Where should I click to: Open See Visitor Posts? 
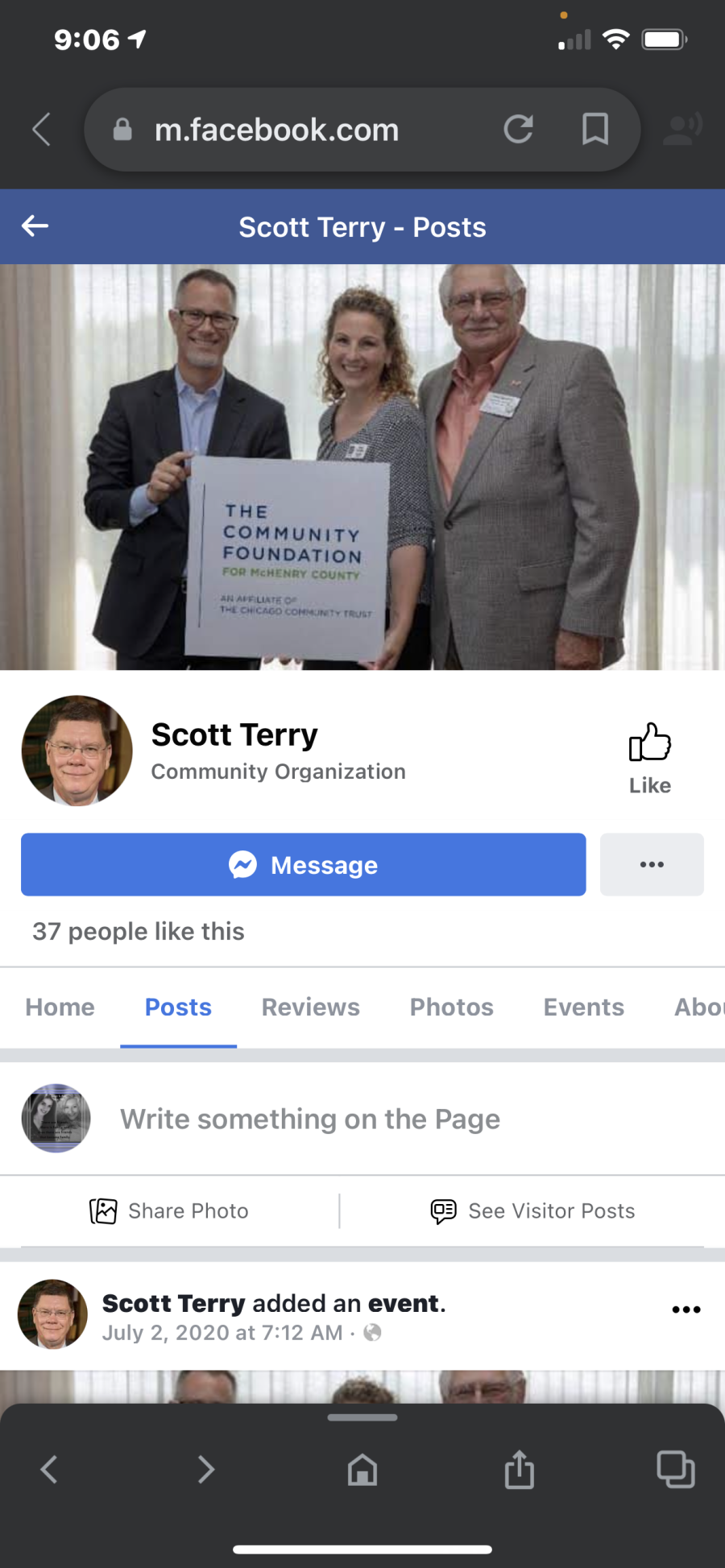point(532,1210)
